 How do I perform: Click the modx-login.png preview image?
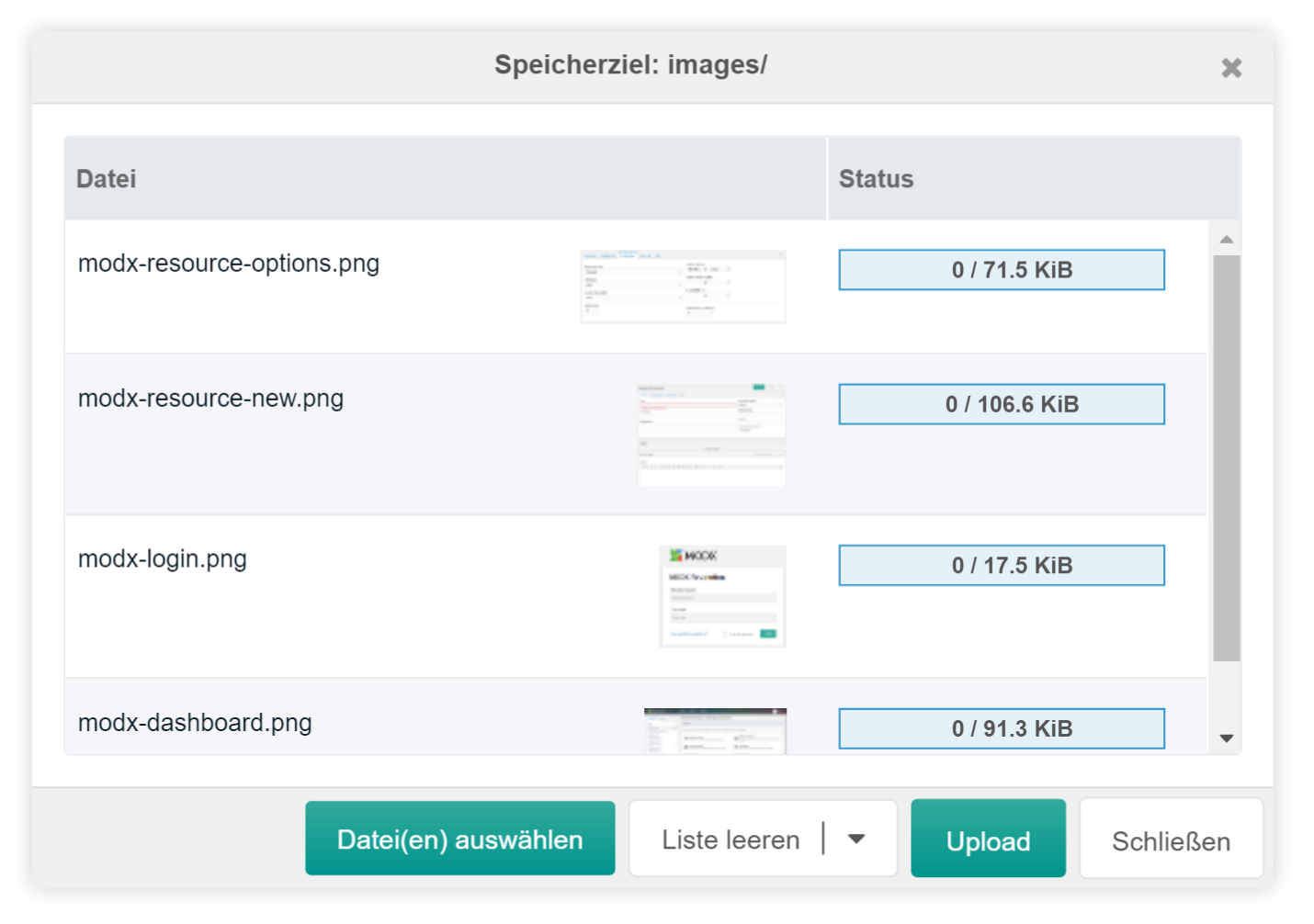(721, 595)
